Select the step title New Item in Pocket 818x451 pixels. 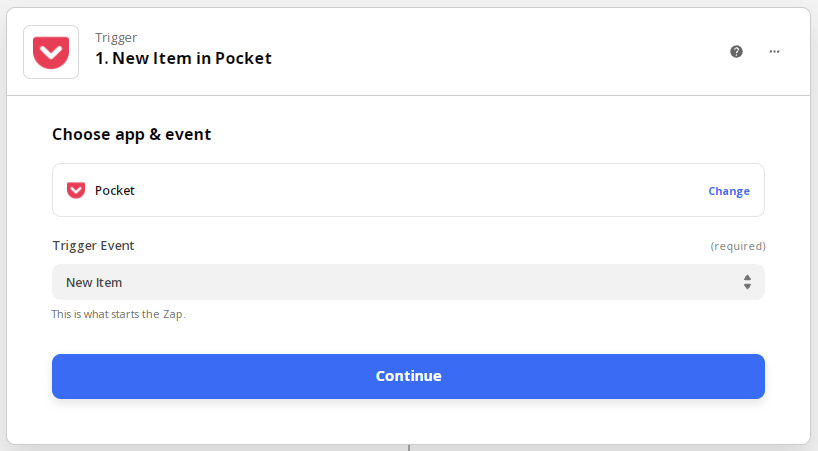click(x=183, y=58)
